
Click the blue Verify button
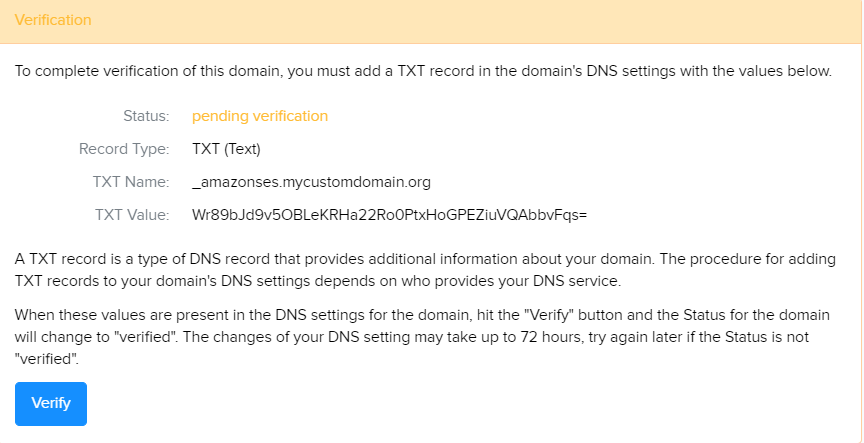tap(51, 403)
